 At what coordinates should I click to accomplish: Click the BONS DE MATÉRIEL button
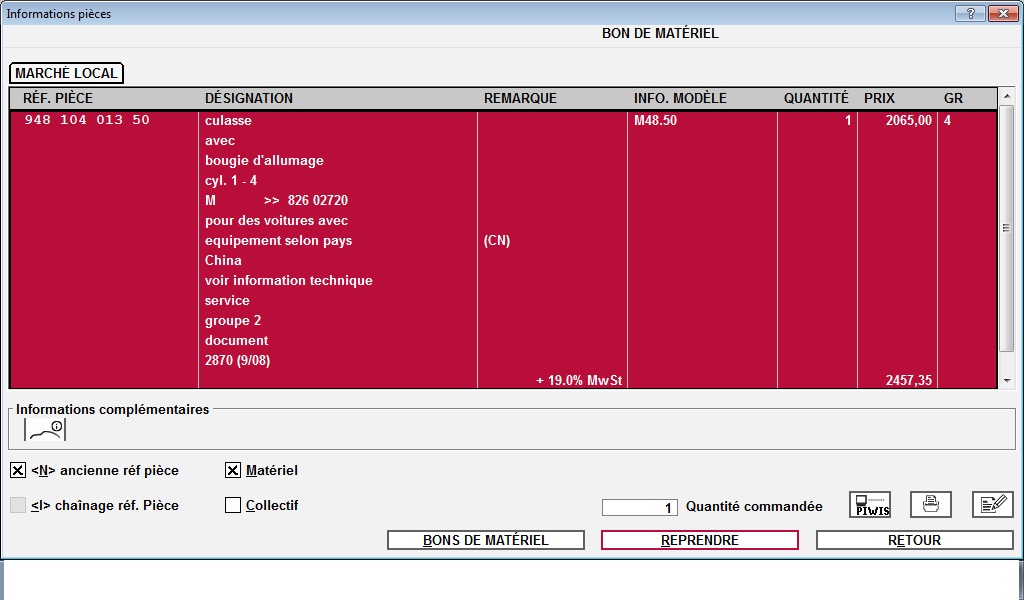click(x=486, y=540)
